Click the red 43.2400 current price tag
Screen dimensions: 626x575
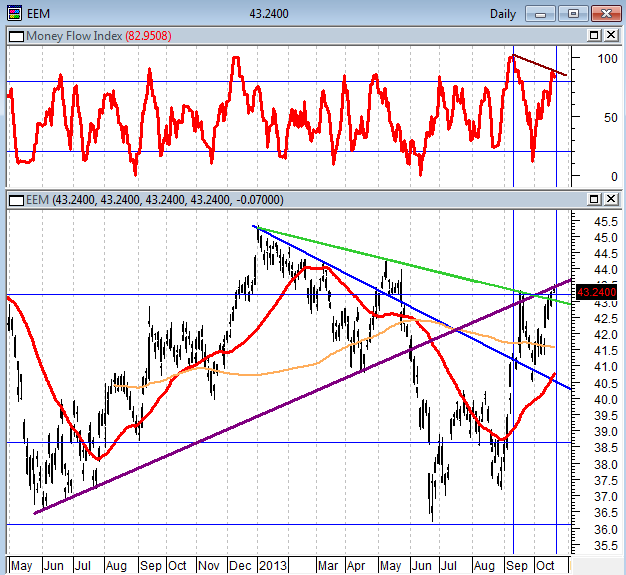(596, 292)
